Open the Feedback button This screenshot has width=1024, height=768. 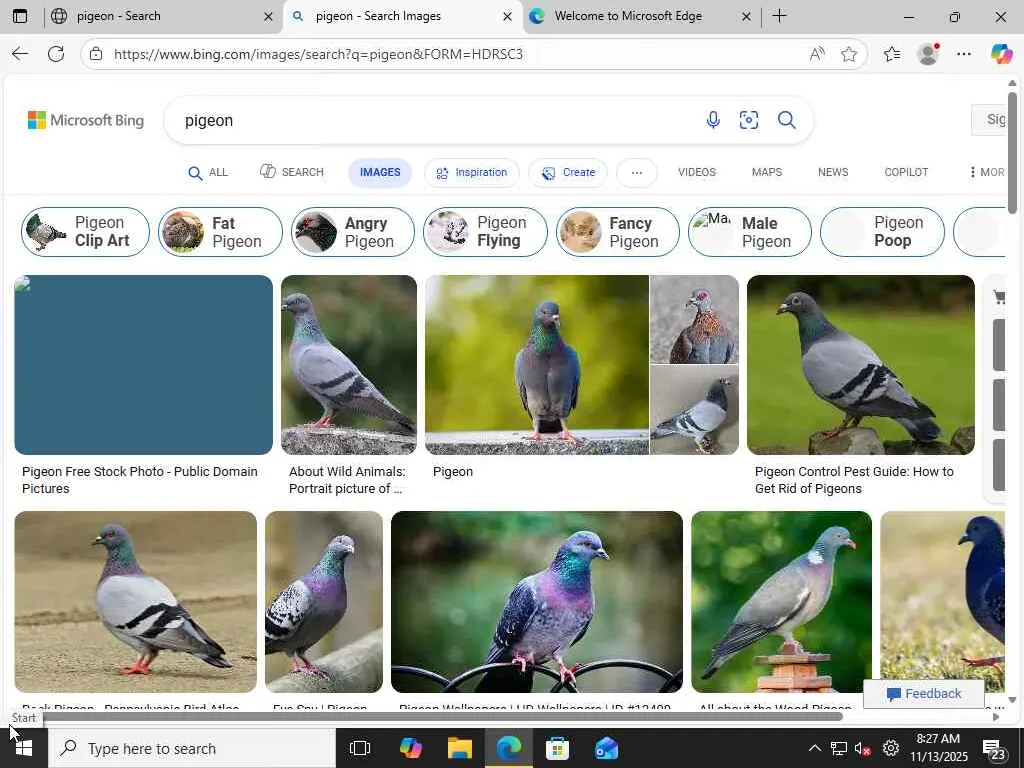pos(923,694)
